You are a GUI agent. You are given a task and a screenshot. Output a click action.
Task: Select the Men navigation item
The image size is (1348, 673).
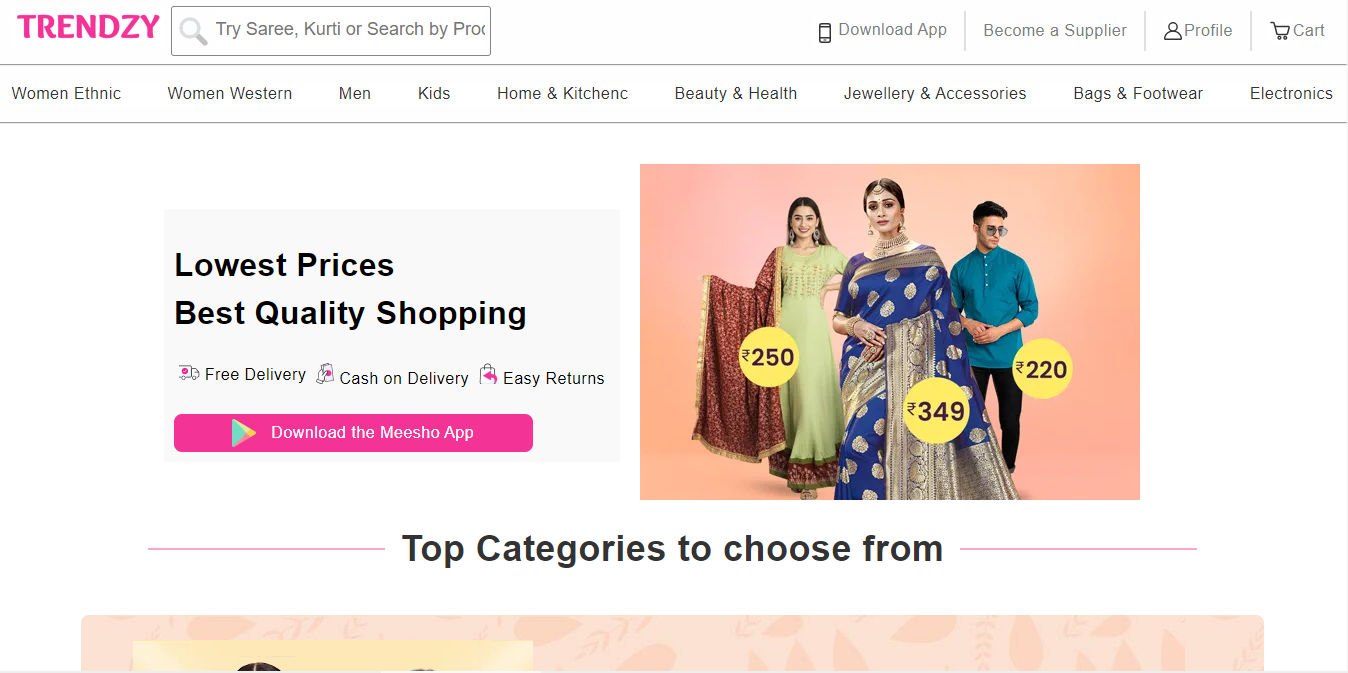355,93
